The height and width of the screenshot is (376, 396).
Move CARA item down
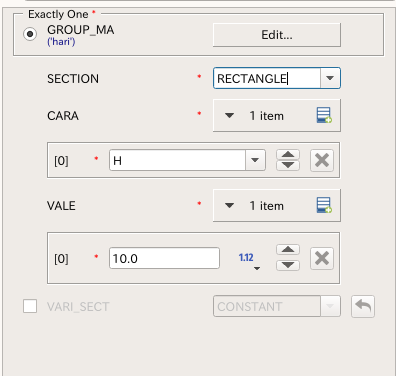pos(288,166)
